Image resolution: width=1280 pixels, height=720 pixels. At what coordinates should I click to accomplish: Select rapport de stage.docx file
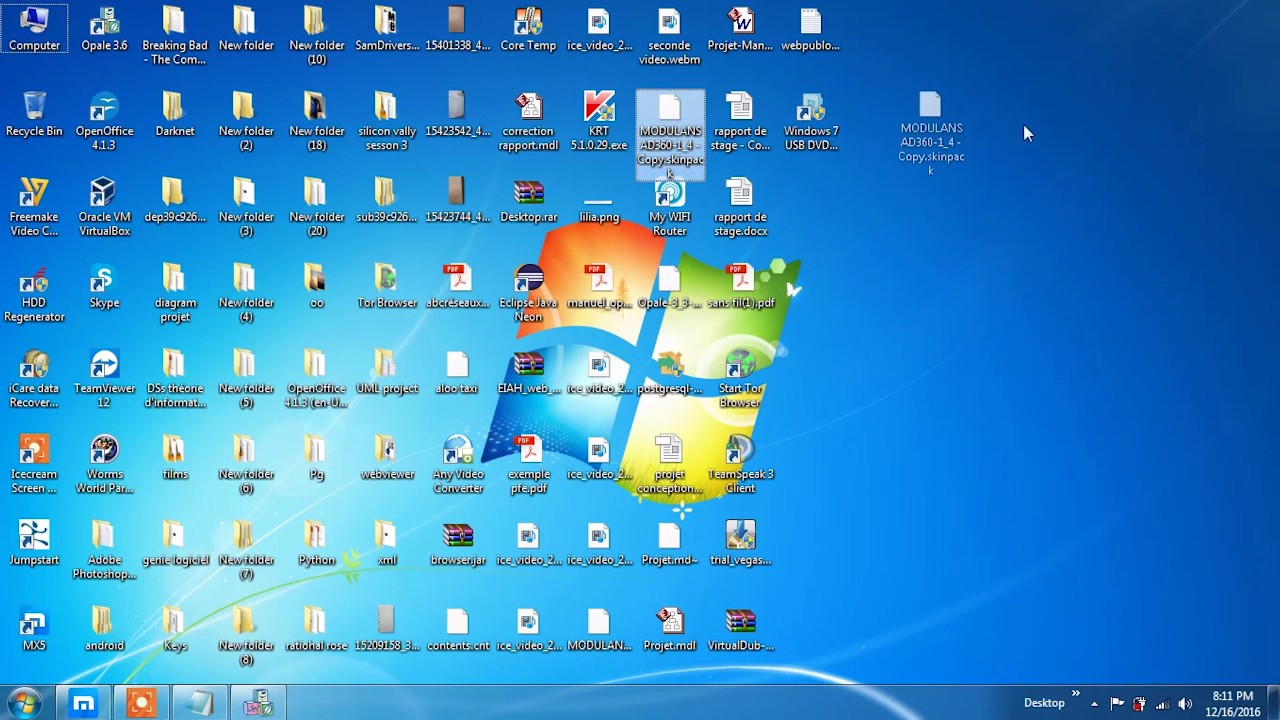[x=740, y=208]
